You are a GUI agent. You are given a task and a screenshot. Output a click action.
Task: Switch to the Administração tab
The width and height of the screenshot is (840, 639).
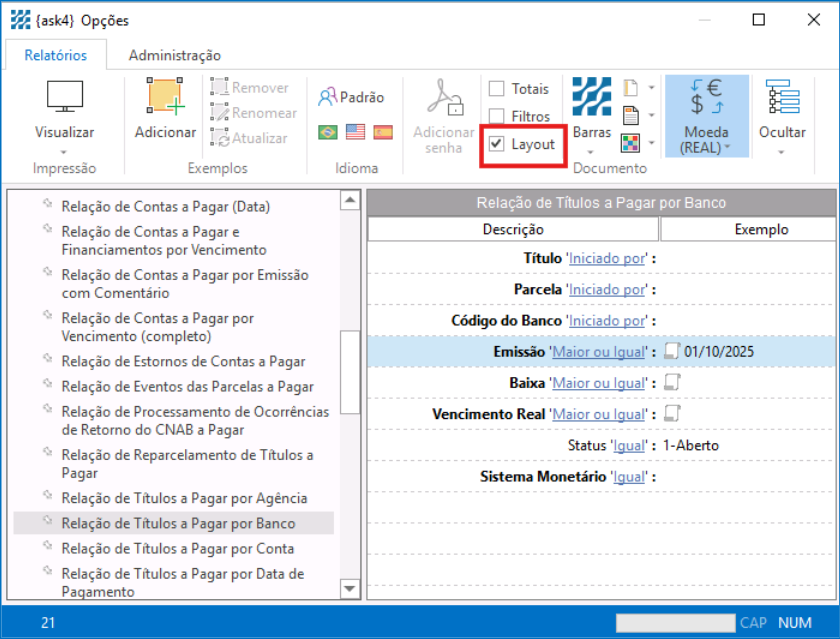175,55
